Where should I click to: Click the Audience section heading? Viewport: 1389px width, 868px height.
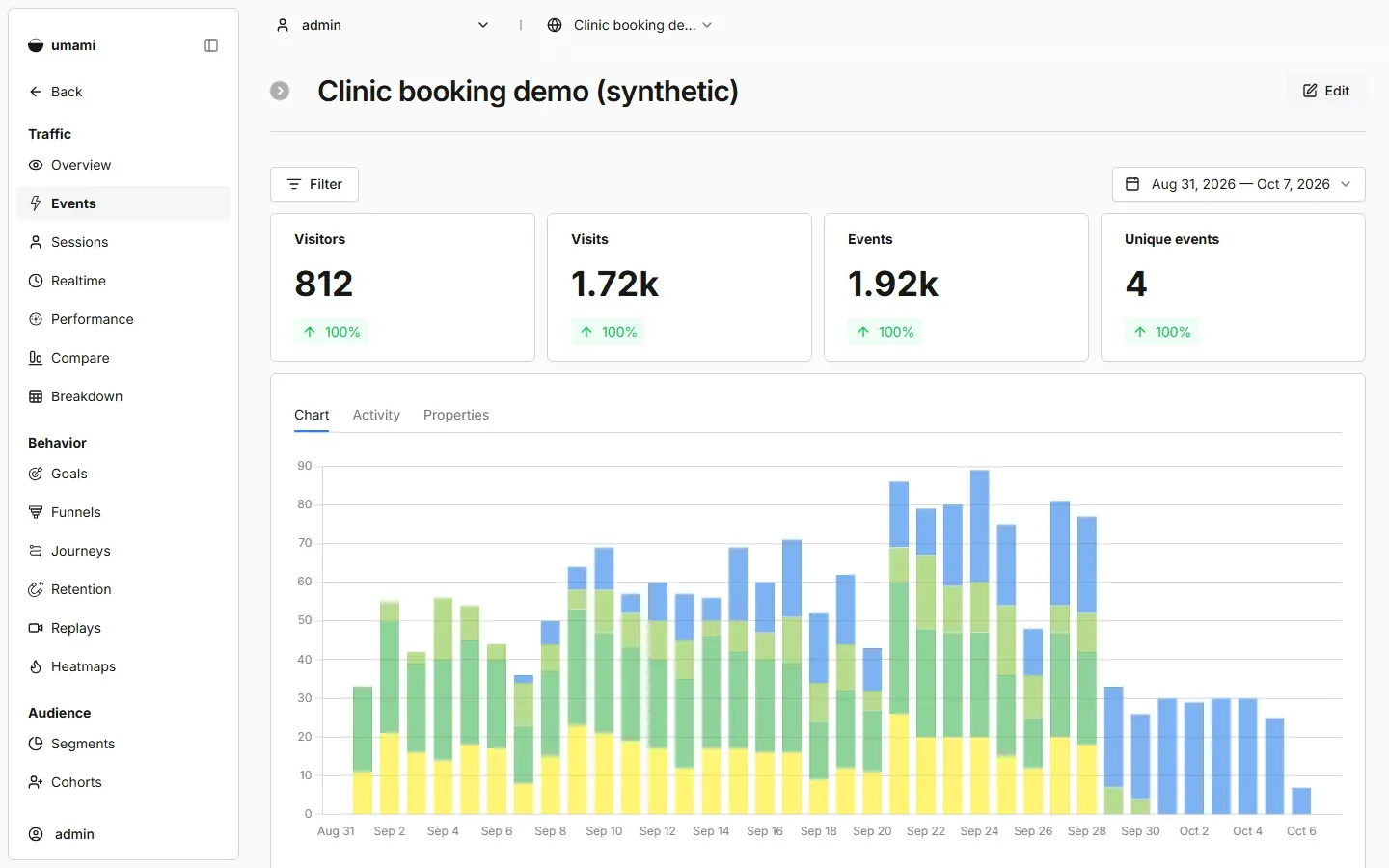pyautogui.click(x=60, y=713)
